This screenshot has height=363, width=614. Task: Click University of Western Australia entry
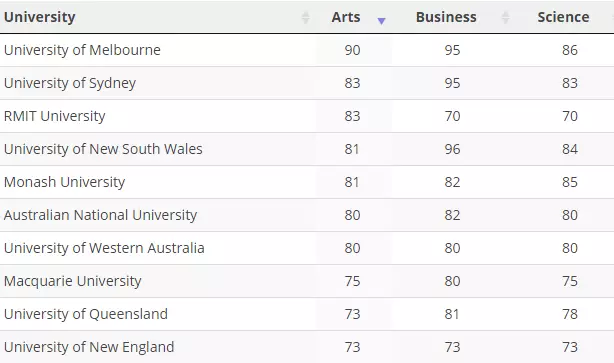click(104, 248)
